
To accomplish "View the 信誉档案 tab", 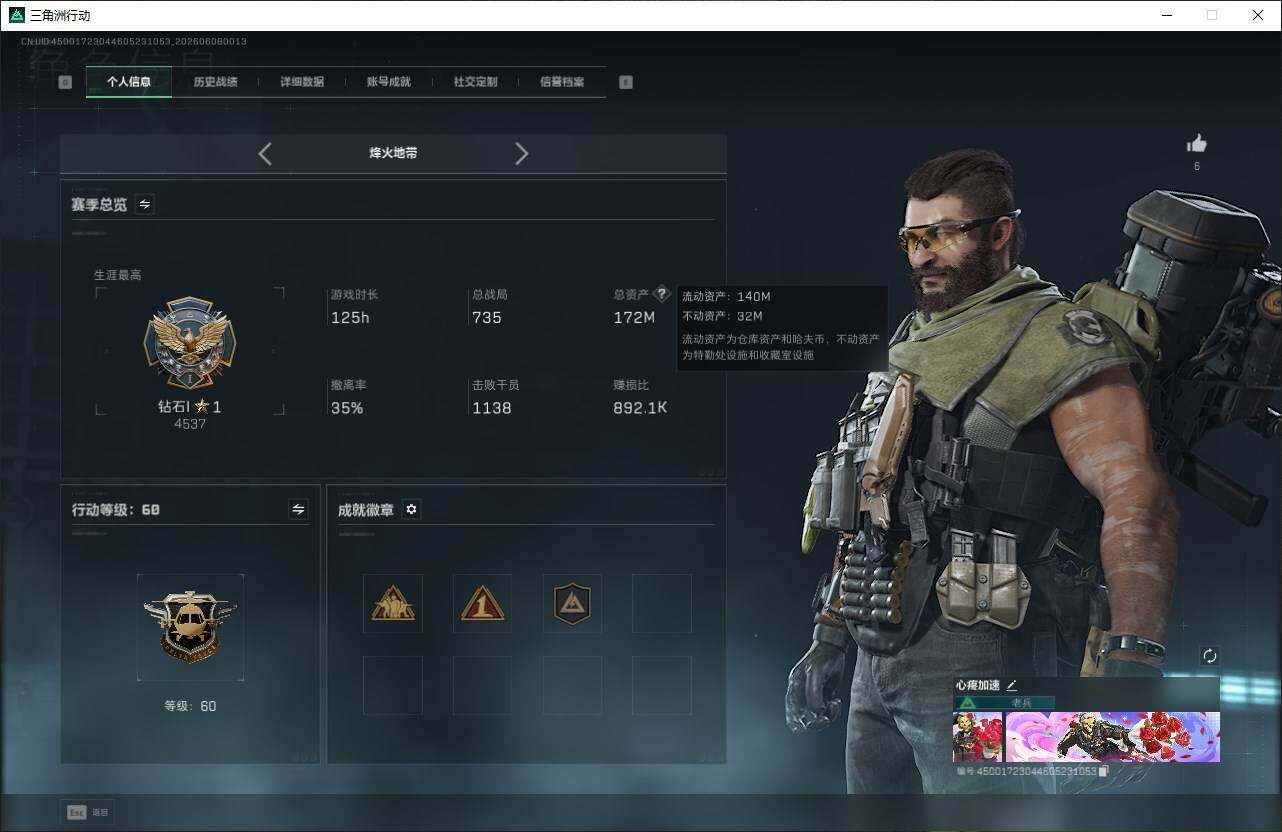I will click(562, 82).
